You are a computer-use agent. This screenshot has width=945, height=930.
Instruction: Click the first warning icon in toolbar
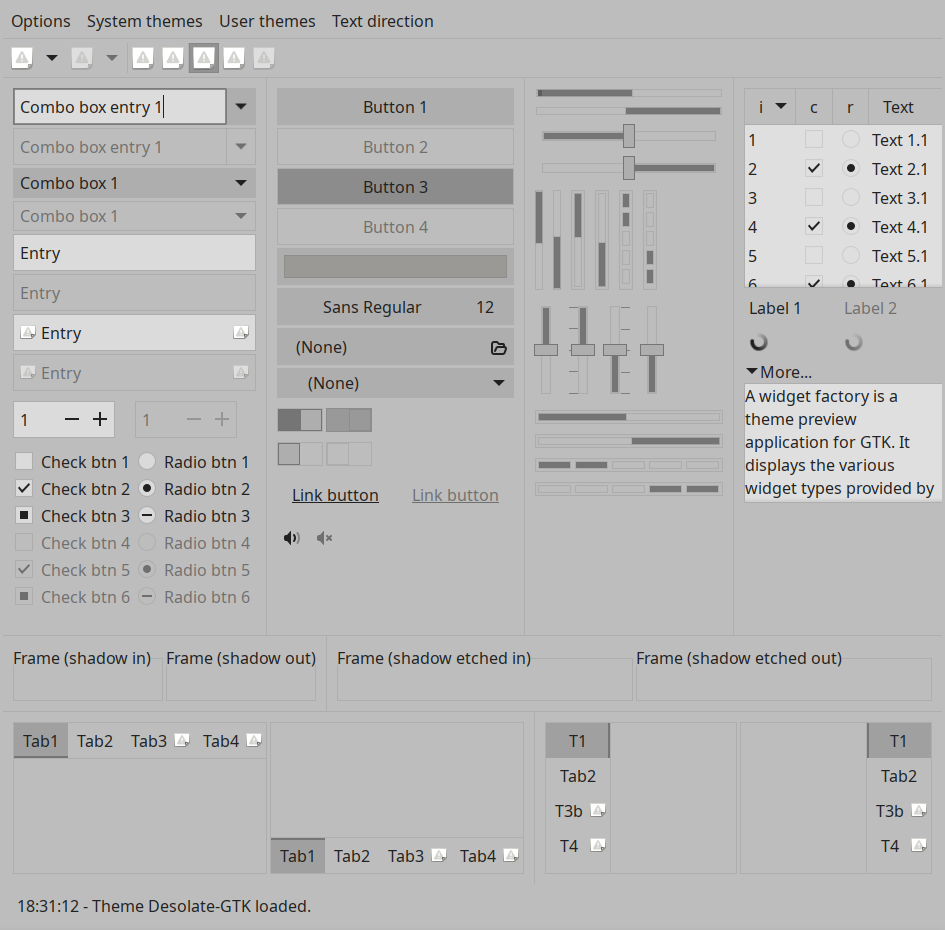22,58
